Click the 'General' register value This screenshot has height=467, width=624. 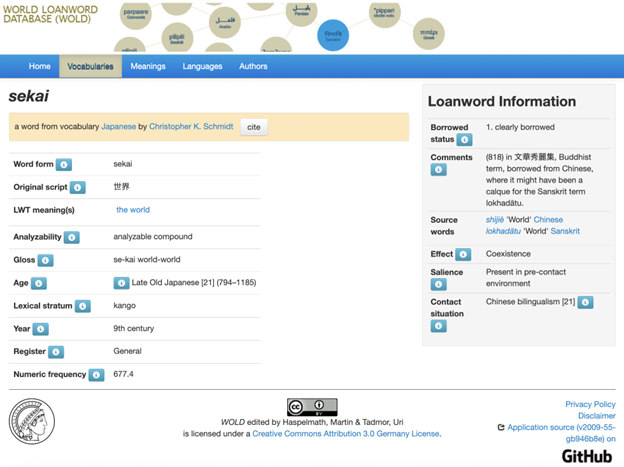[127, 352]
